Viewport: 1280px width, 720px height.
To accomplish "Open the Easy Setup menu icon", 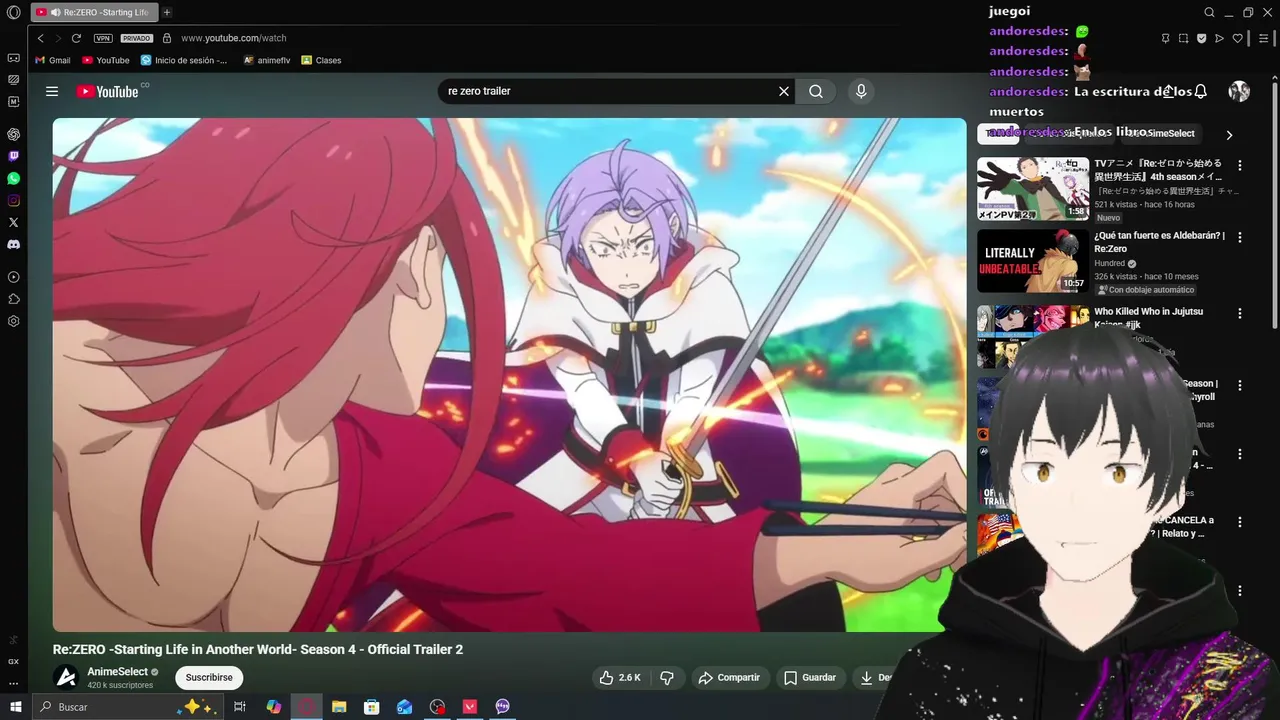I will (x=1264, y=38).
